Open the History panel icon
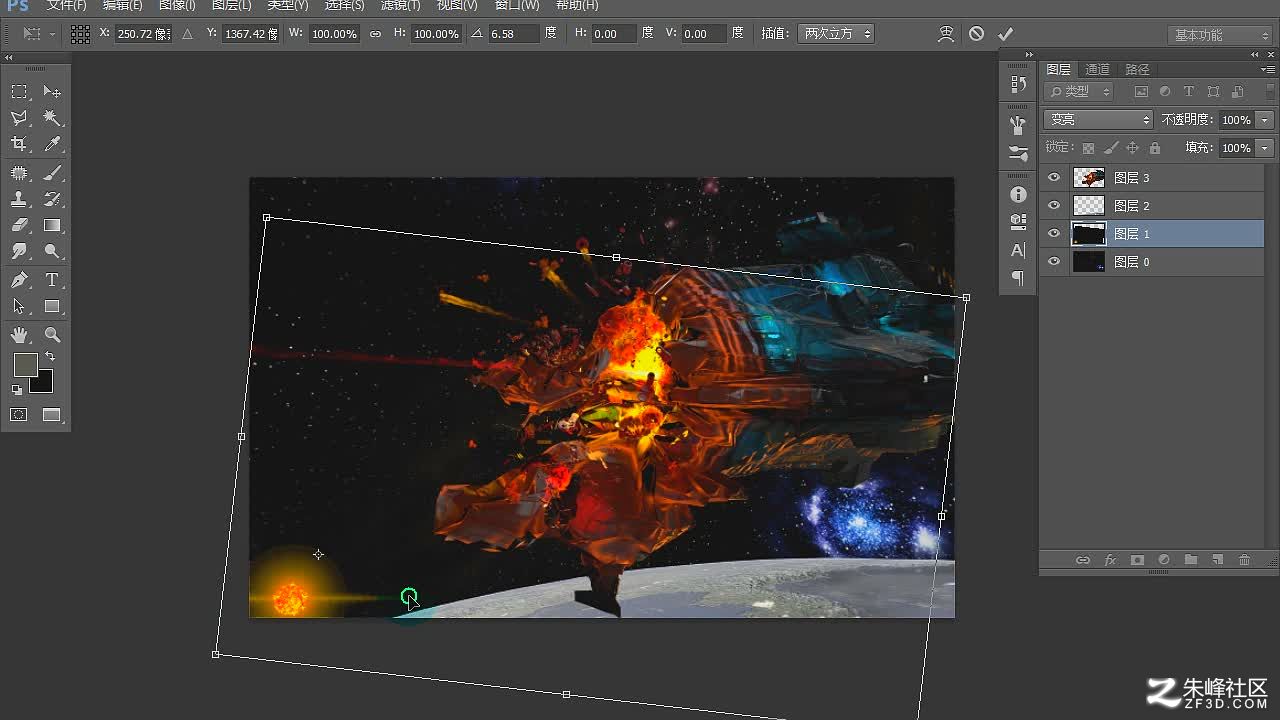1280x720 pixels. (x=1018, y=84)
